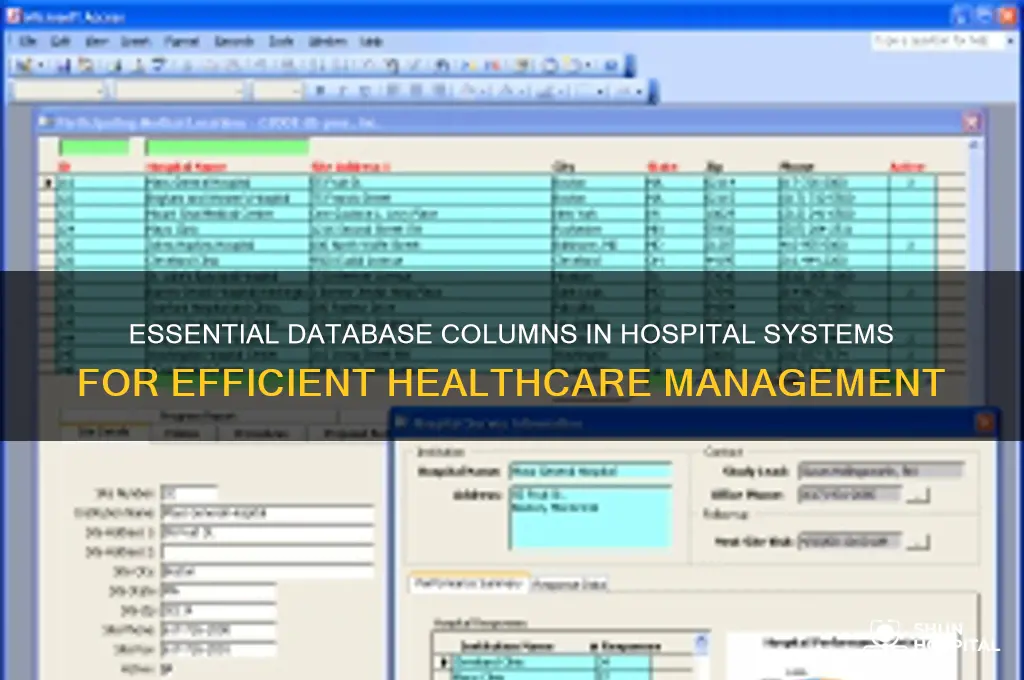Click the first green filter field
Image resolution: width=1024 pixels, height=680 pixels.
[x=94, y=147]
